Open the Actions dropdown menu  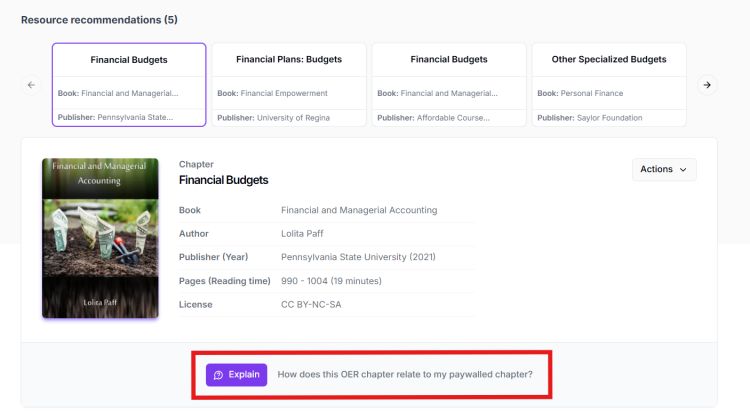pos(663,169)
